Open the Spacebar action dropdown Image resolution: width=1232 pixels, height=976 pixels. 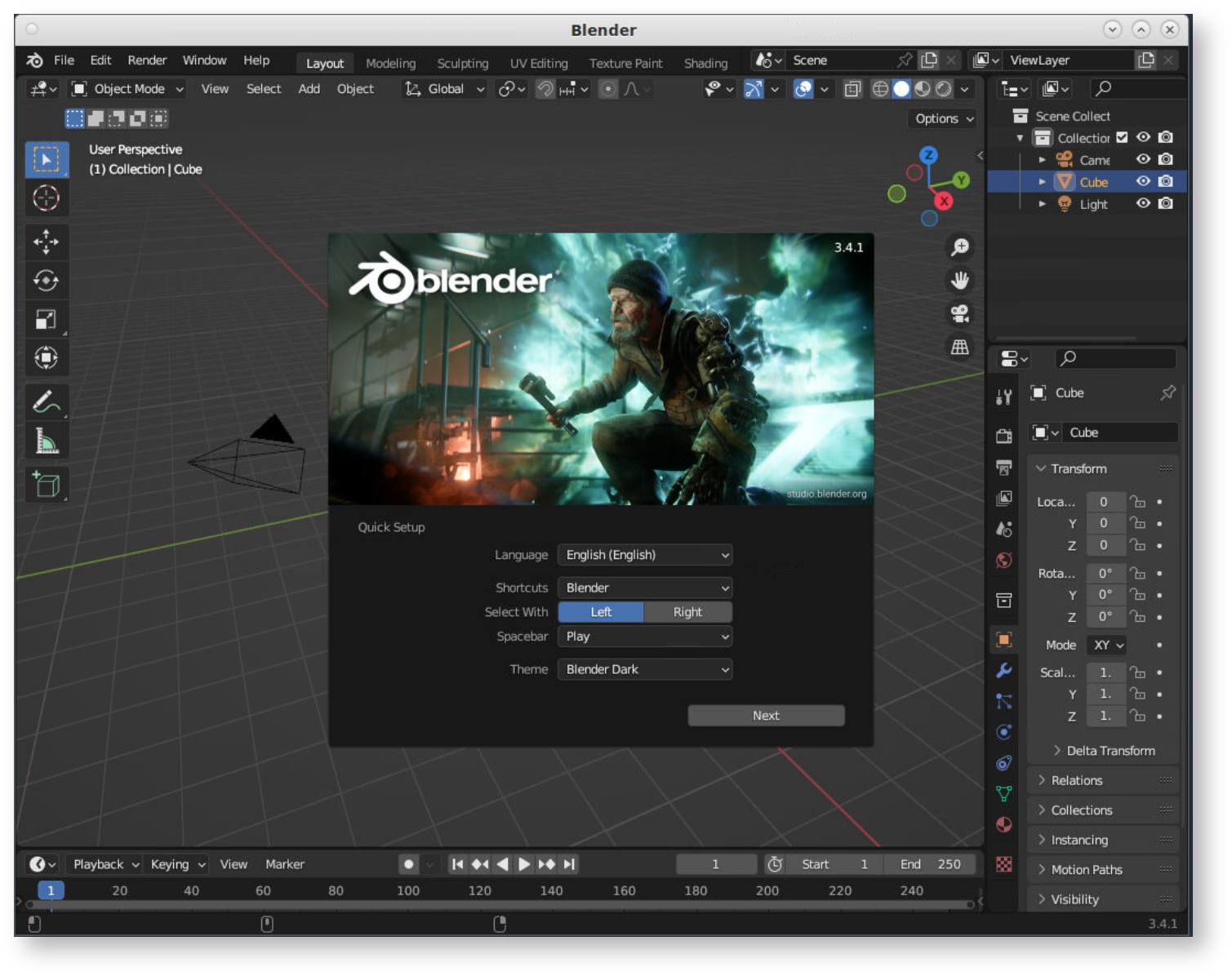point(645,637)
